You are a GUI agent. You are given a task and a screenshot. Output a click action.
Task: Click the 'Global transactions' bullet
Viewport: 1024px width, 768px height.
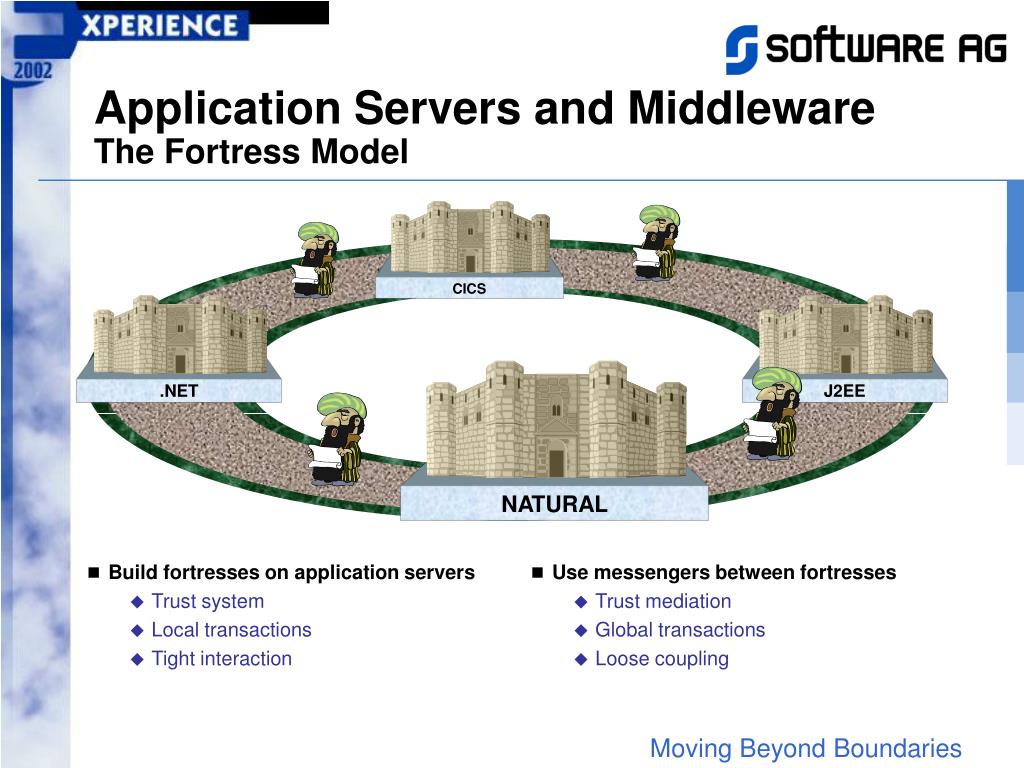(680, 630)
